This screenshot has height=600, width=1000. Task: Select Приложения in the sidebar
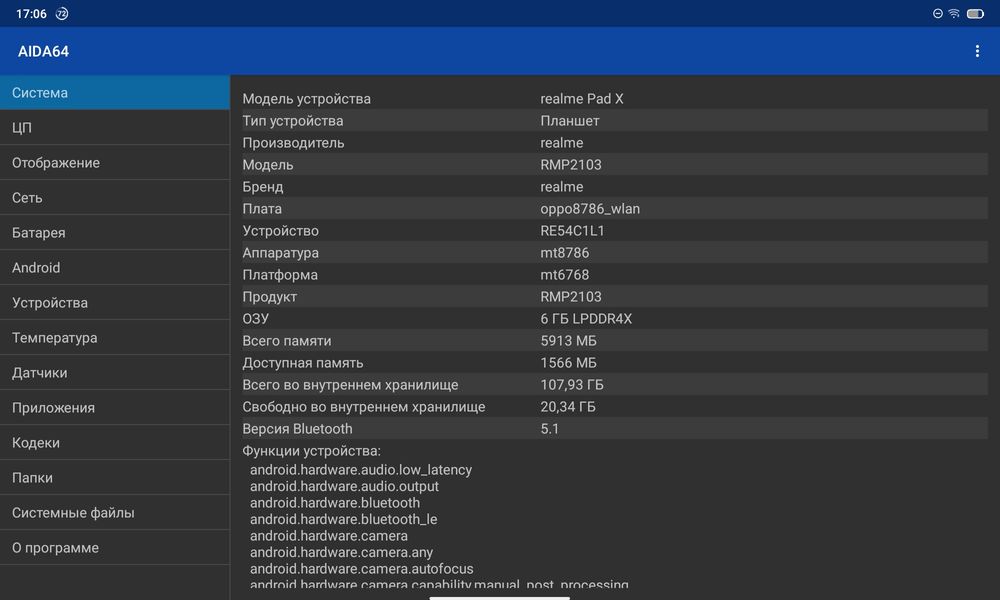tap(115, 408)
